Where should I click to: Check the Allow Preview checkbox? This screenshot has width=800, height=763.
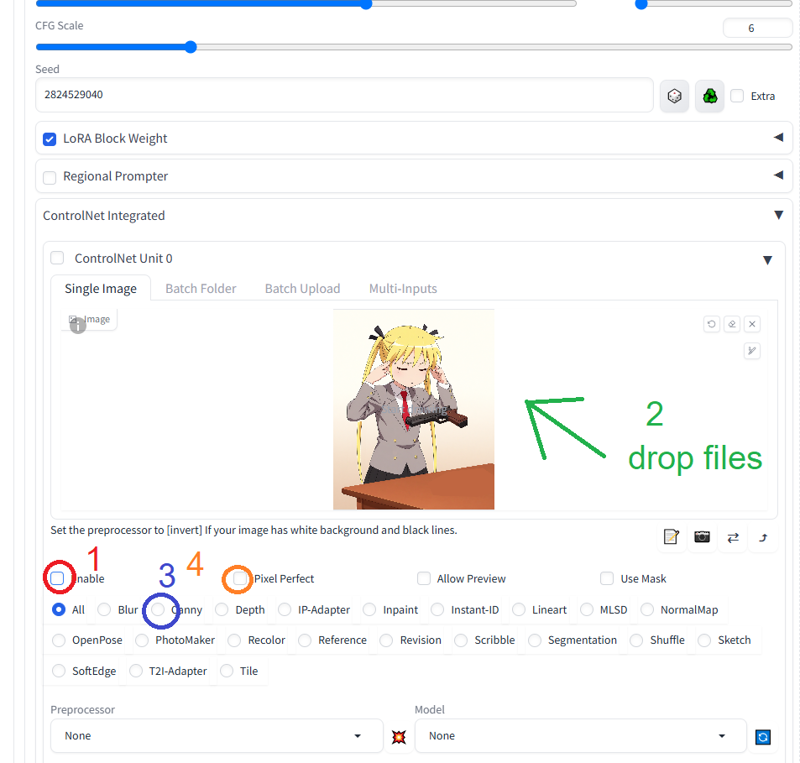click(423, 578)
